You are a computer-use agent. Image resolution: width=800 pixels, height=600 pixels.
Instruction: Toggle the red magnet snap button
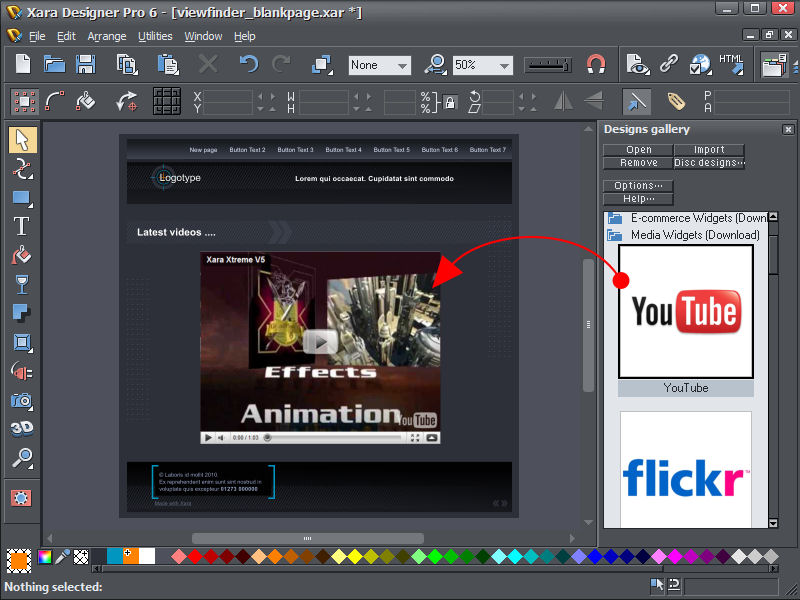pyautogui.click(x=596, y=65)
